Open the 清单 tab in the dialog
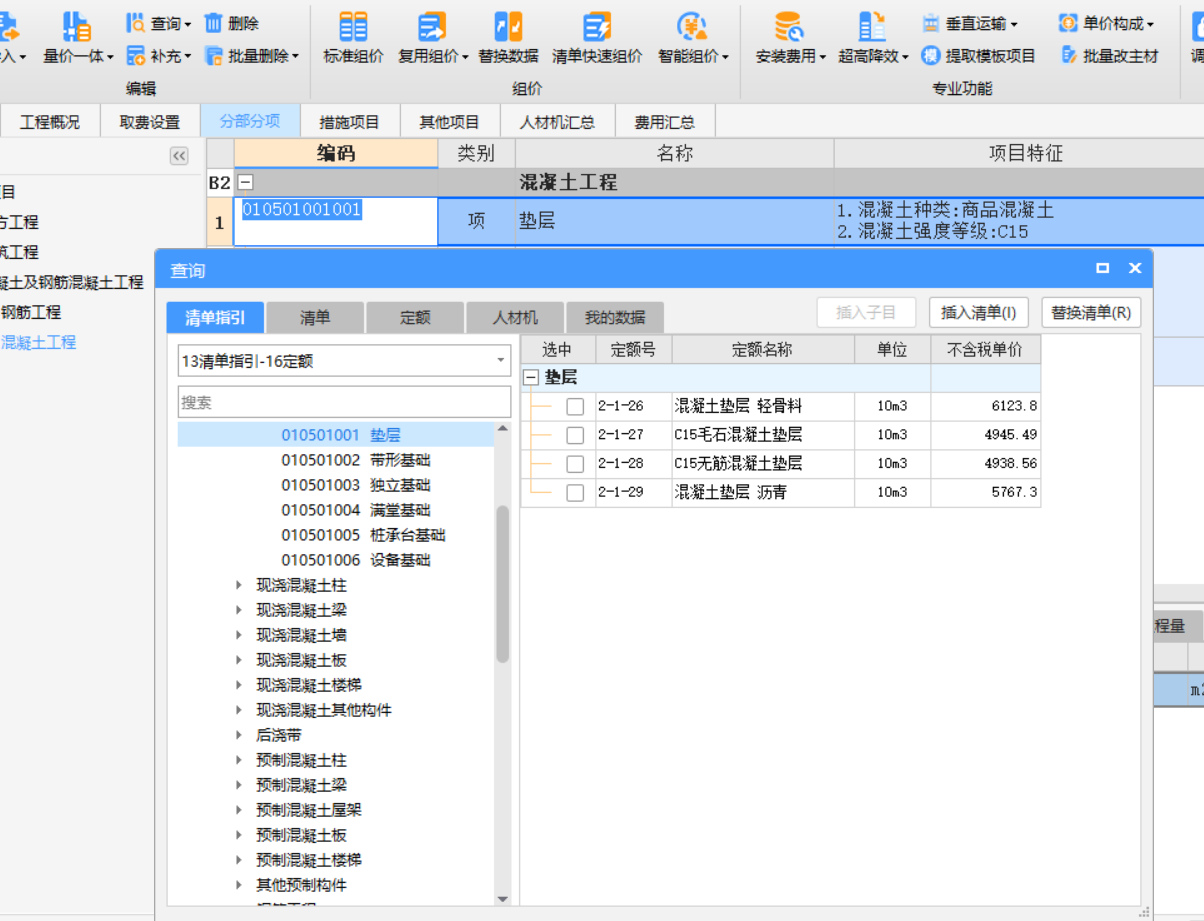The height and width of the screenshot is (921, 1204). [x=315, y=318]
